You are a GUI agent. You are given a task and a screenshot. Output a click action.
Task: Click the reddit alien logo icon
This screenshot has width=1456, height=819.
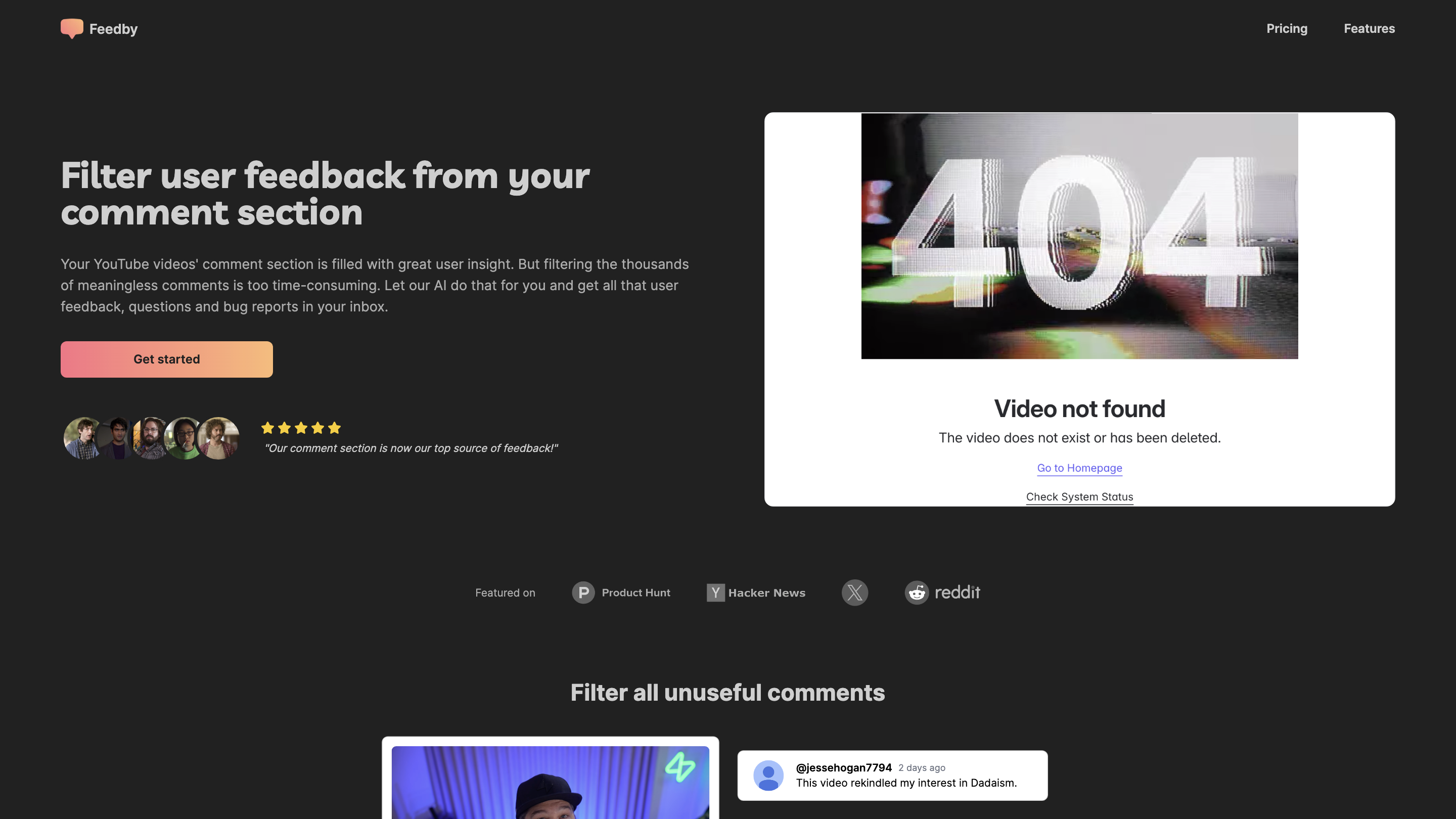916,593
